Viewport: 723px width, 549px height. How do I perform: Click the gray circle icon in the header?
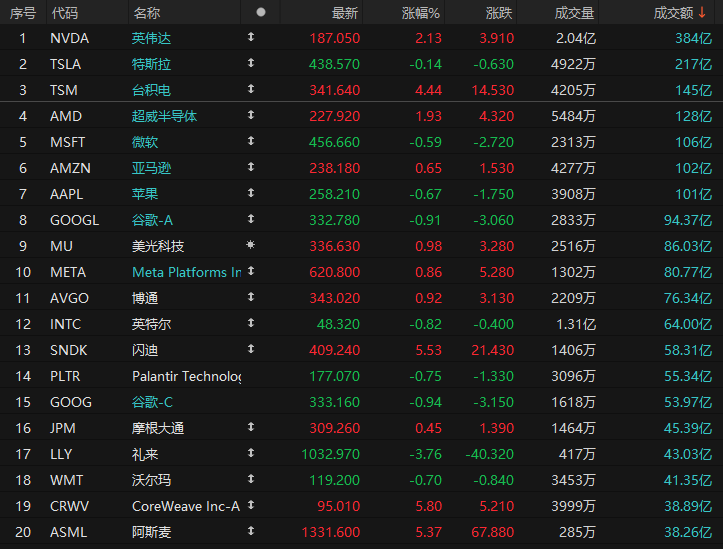[x=261, y=12]
